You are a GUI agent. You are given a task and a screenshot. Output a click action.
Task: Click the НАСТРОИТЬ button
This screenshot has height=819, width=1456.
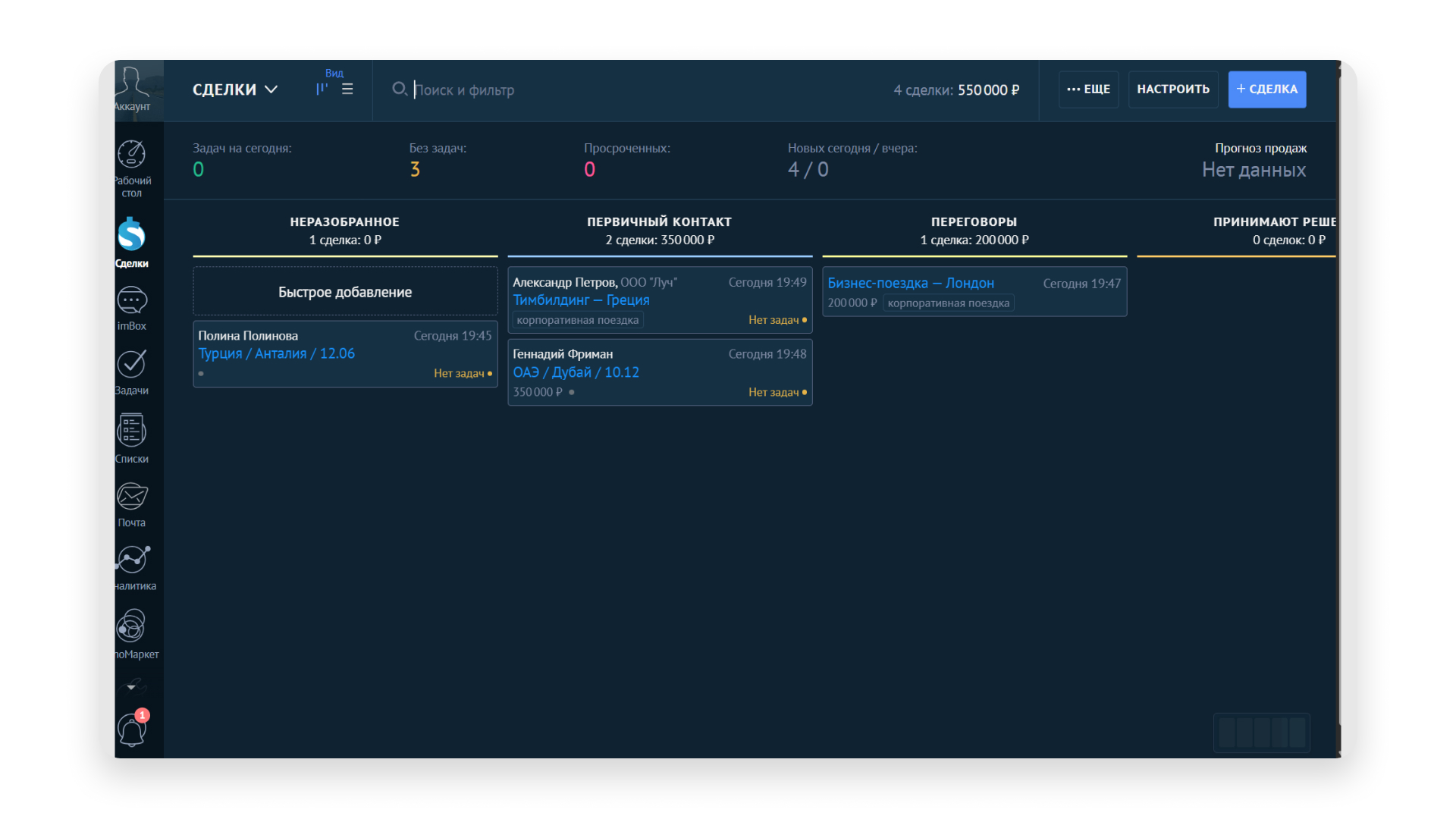(x=1172, y=89)
